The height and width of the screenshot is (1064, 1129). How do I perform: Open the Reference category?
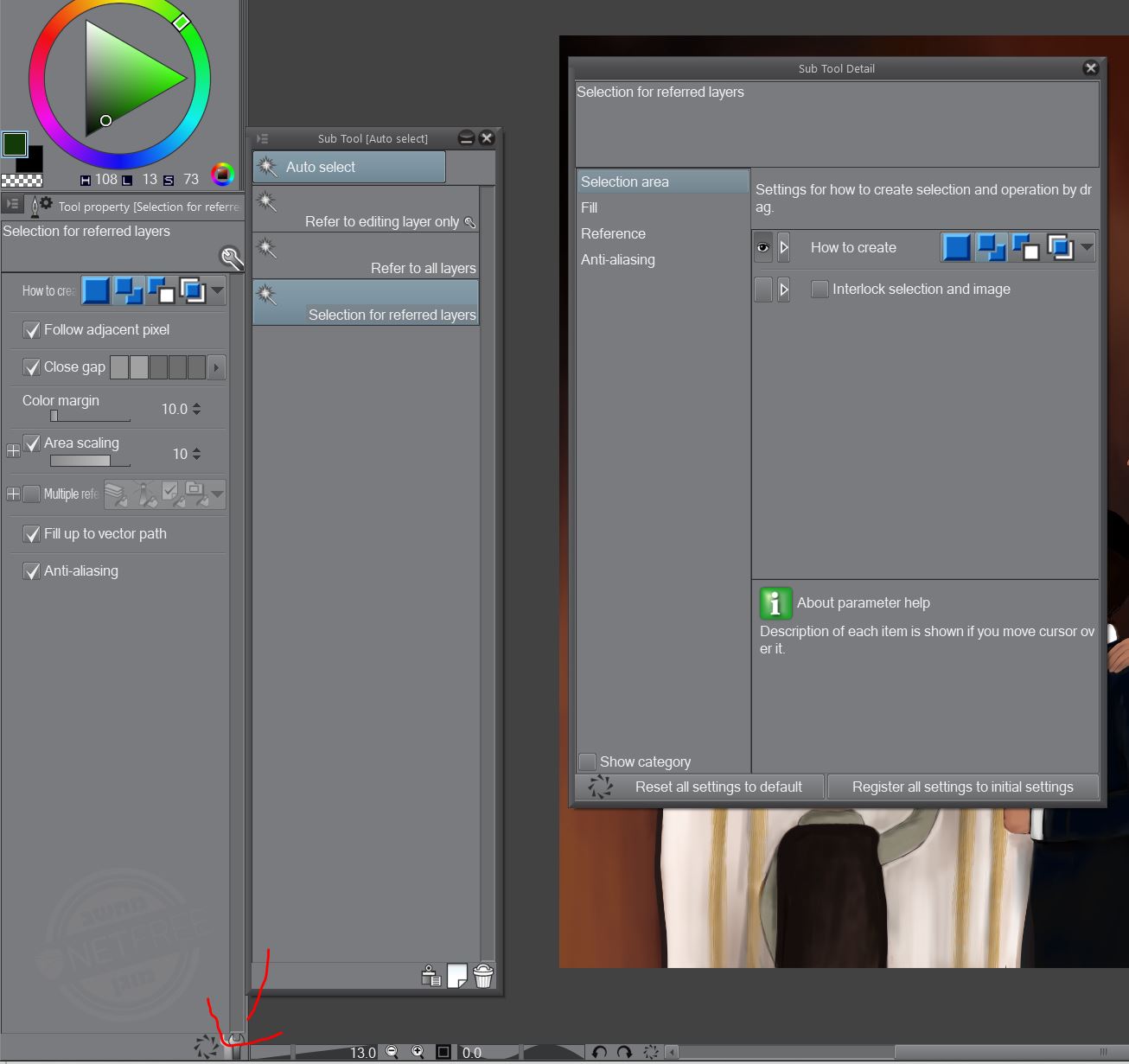[662, 233]
